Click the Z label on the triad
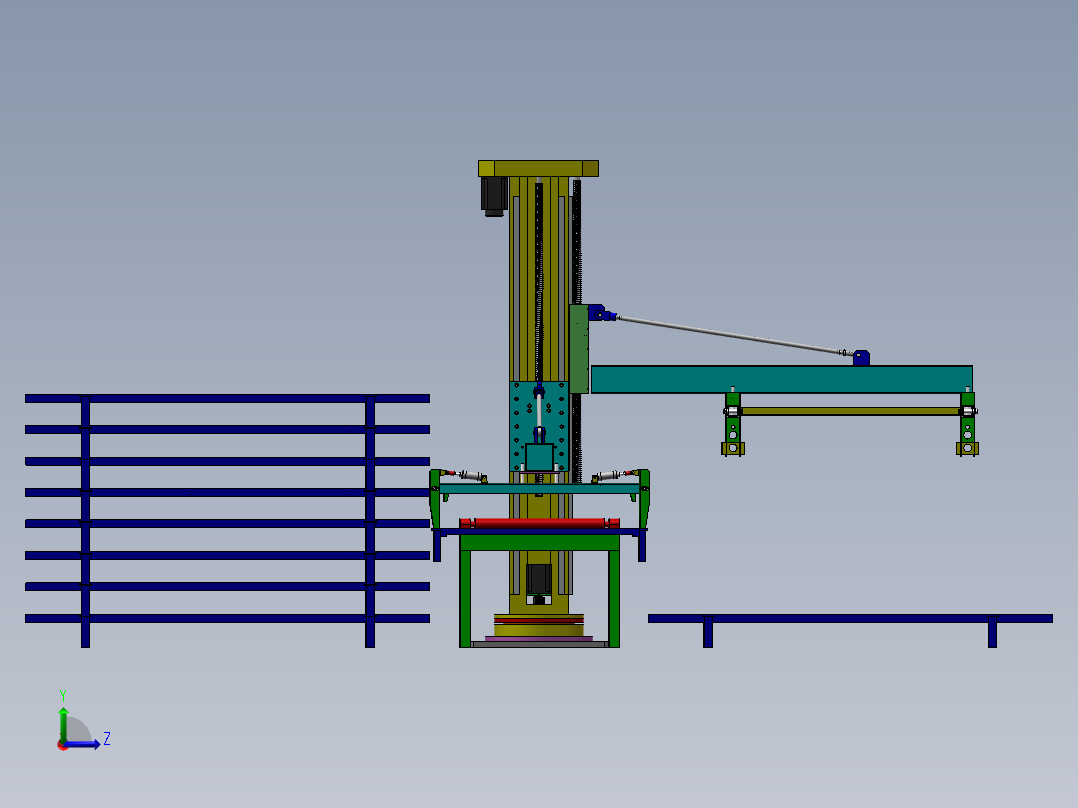 (107, 739)
